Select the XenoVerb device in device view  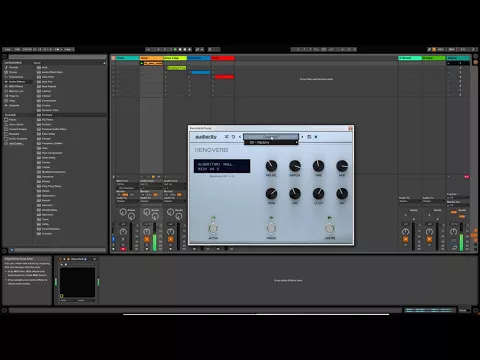pos(78,259)
